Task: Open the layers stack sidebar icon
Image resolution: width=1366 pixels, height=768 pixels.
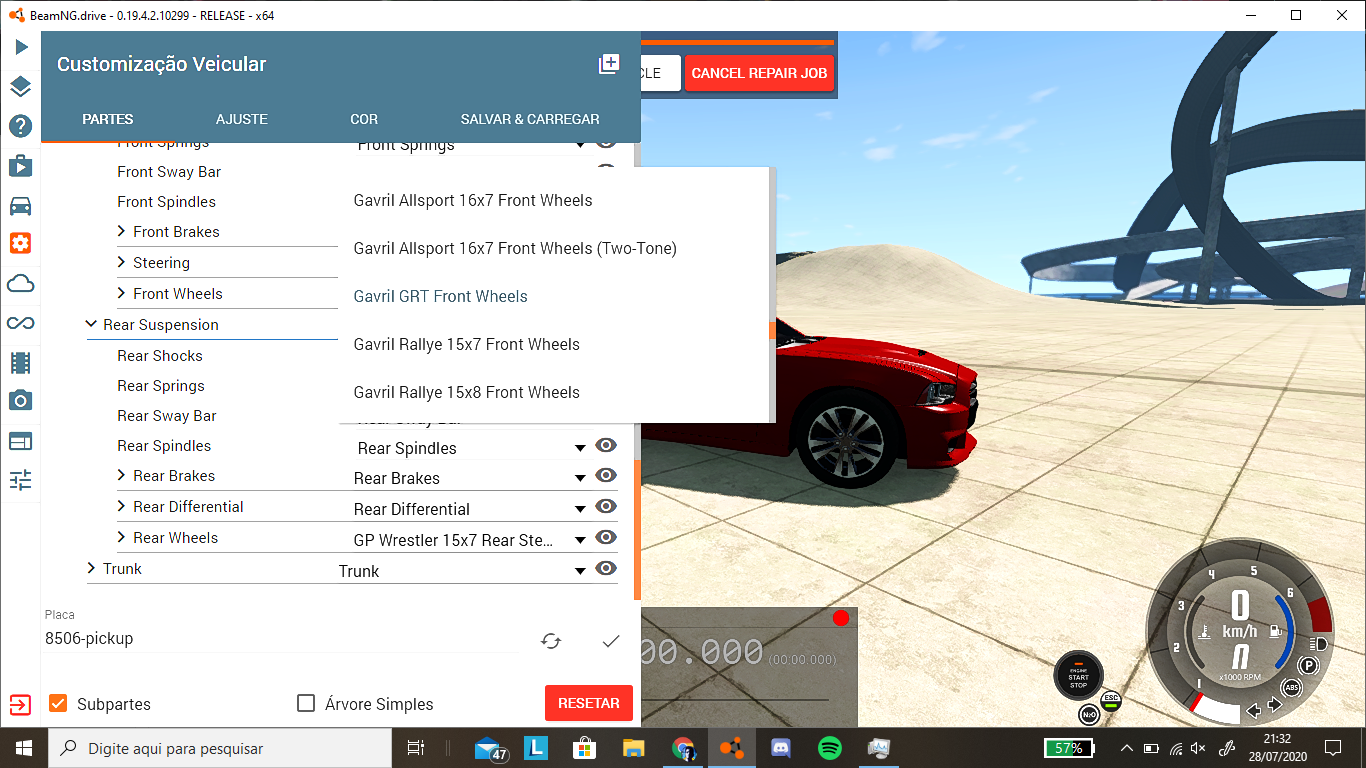Action: pyautogui.click(x=20, y=87)
